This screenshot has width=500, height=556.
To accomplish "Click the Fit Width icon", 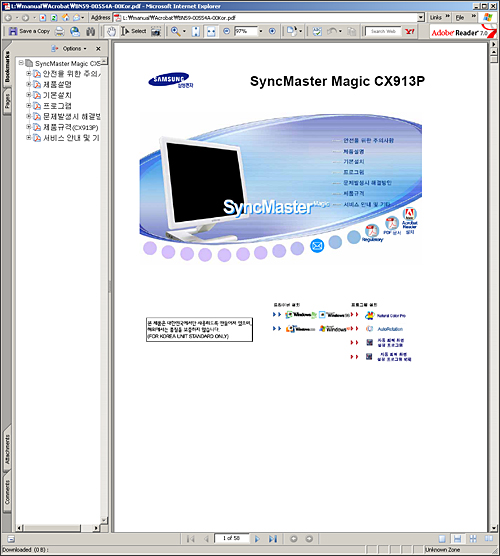I will [211, 31].
